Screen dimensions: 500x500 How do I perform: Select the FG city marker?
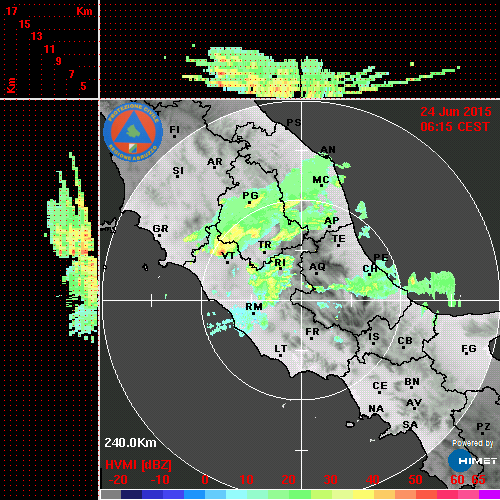tap(466, 353)
